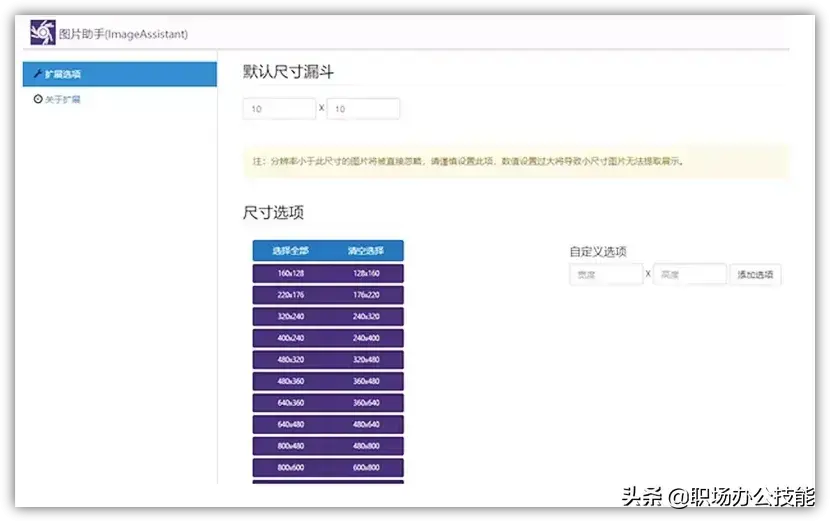Toggle the 600x800 size option
The image size is (830, 522).
[x=366, y=468]
